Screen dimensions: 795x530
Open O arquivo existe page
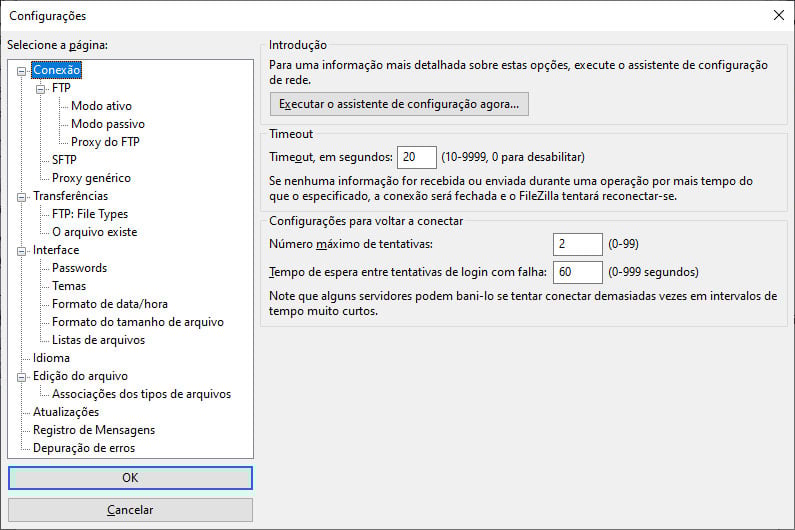(x=94, y=232)
